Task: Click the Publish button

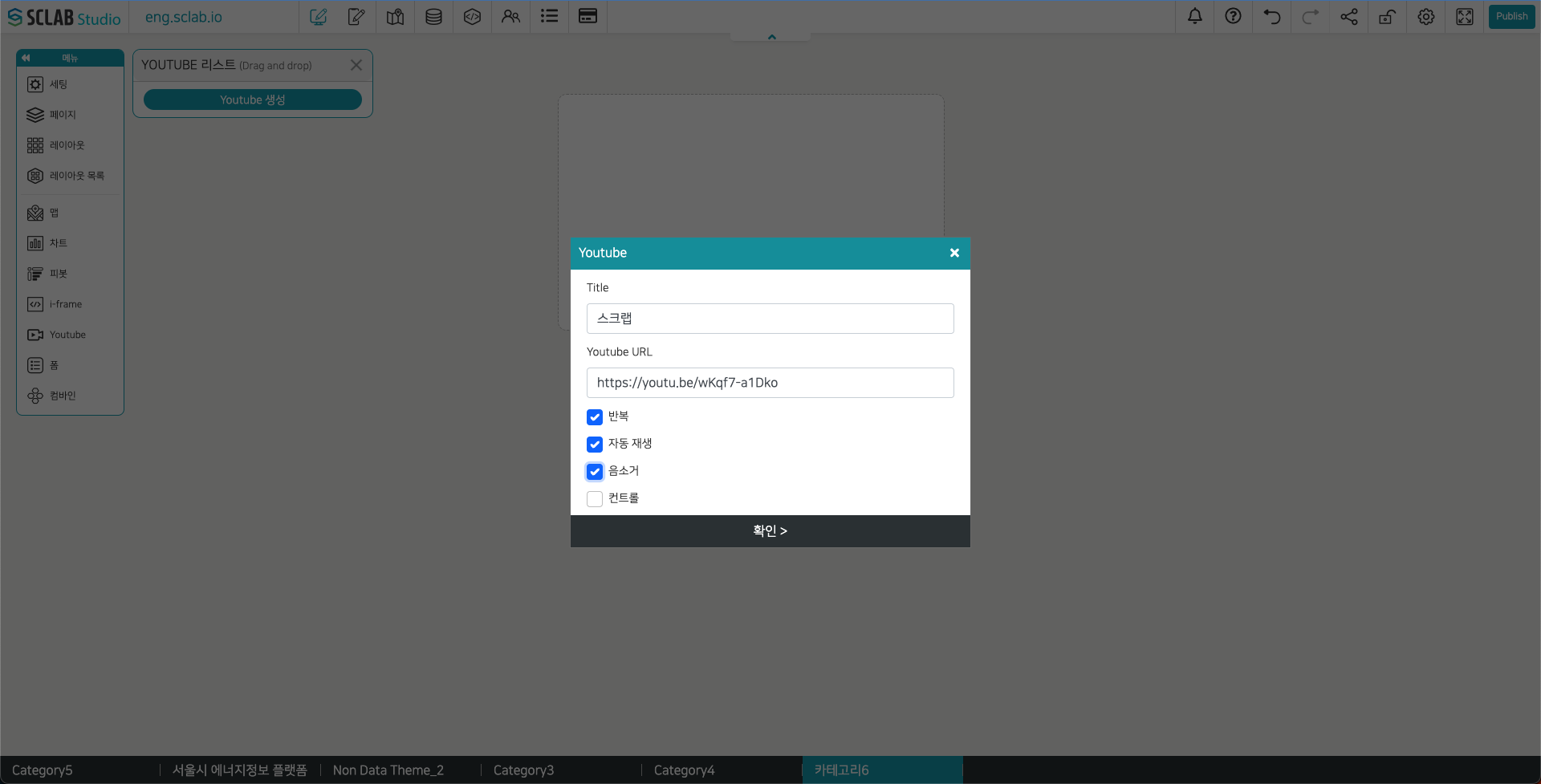Action: [x=1511, y=17]
